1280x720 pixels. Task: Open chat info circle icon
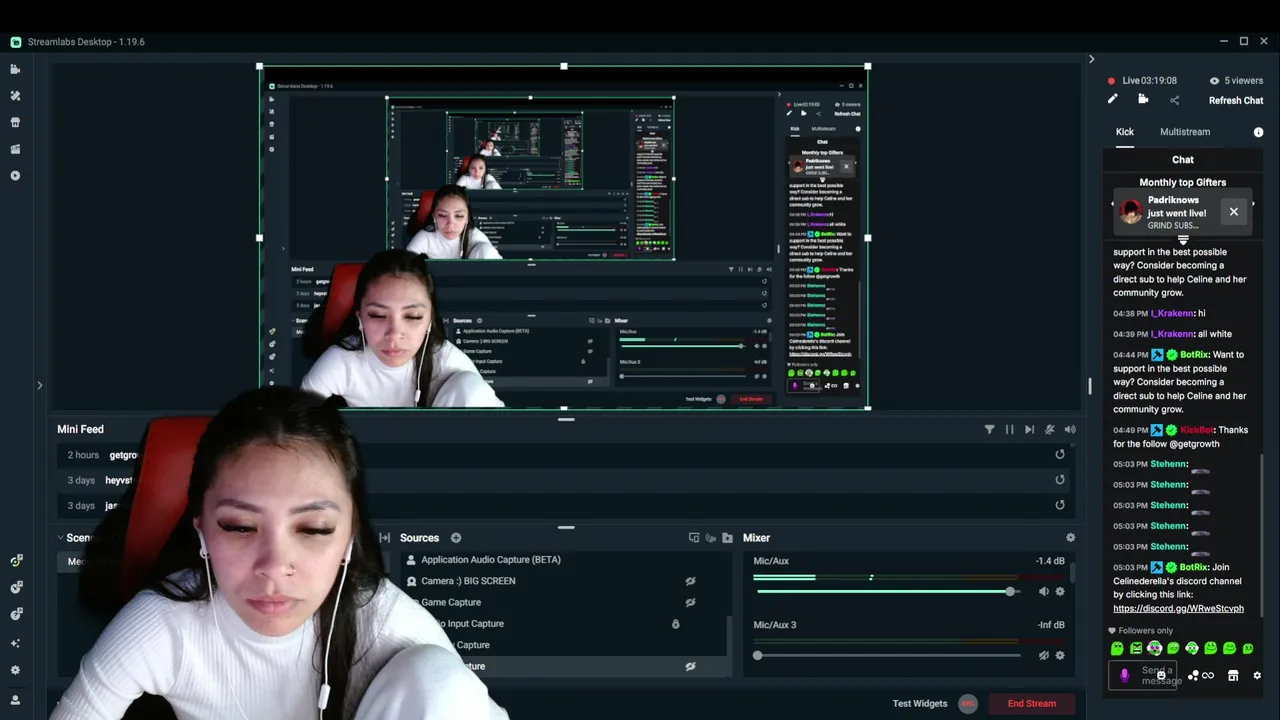(x=1258, y=132)
